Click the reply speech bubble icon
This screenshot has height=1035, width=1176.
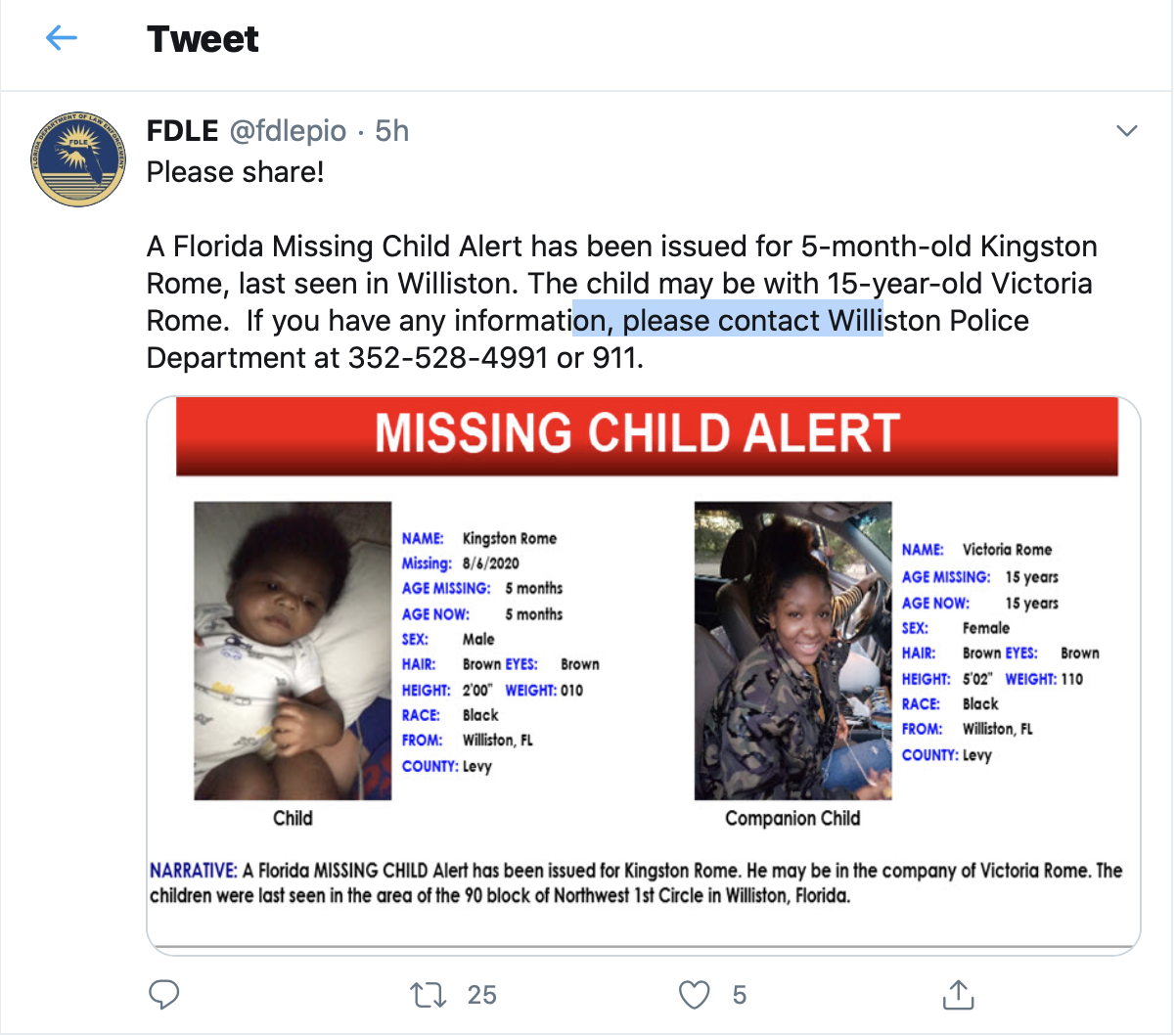click(163, 994)
